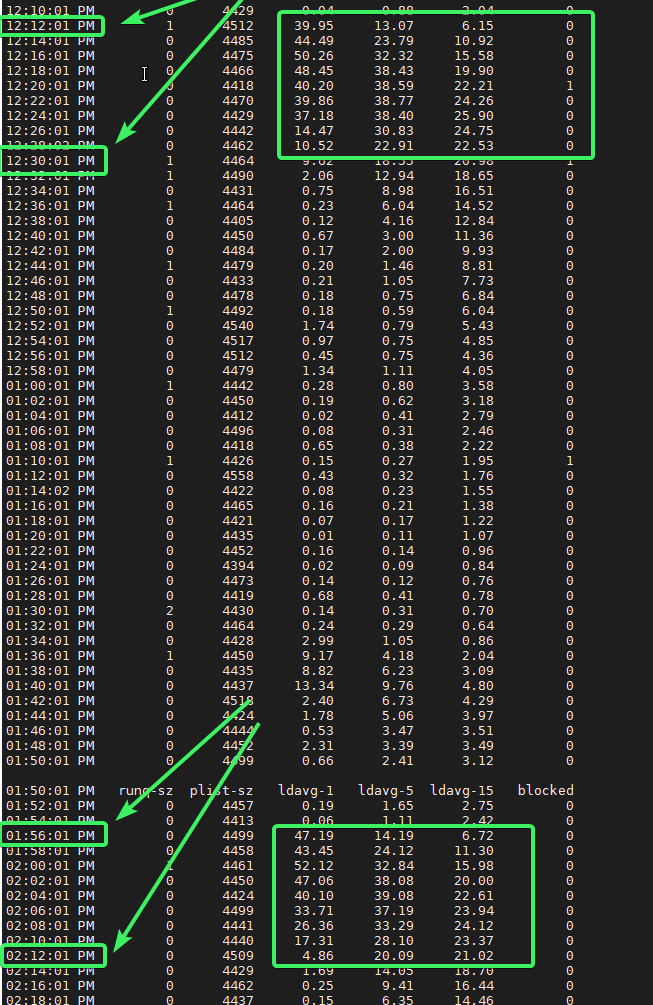Viewport: 653px width, 1005px height.
Task: Select timestamp 01:40:01 PM
Action: (x=50, y=686)
